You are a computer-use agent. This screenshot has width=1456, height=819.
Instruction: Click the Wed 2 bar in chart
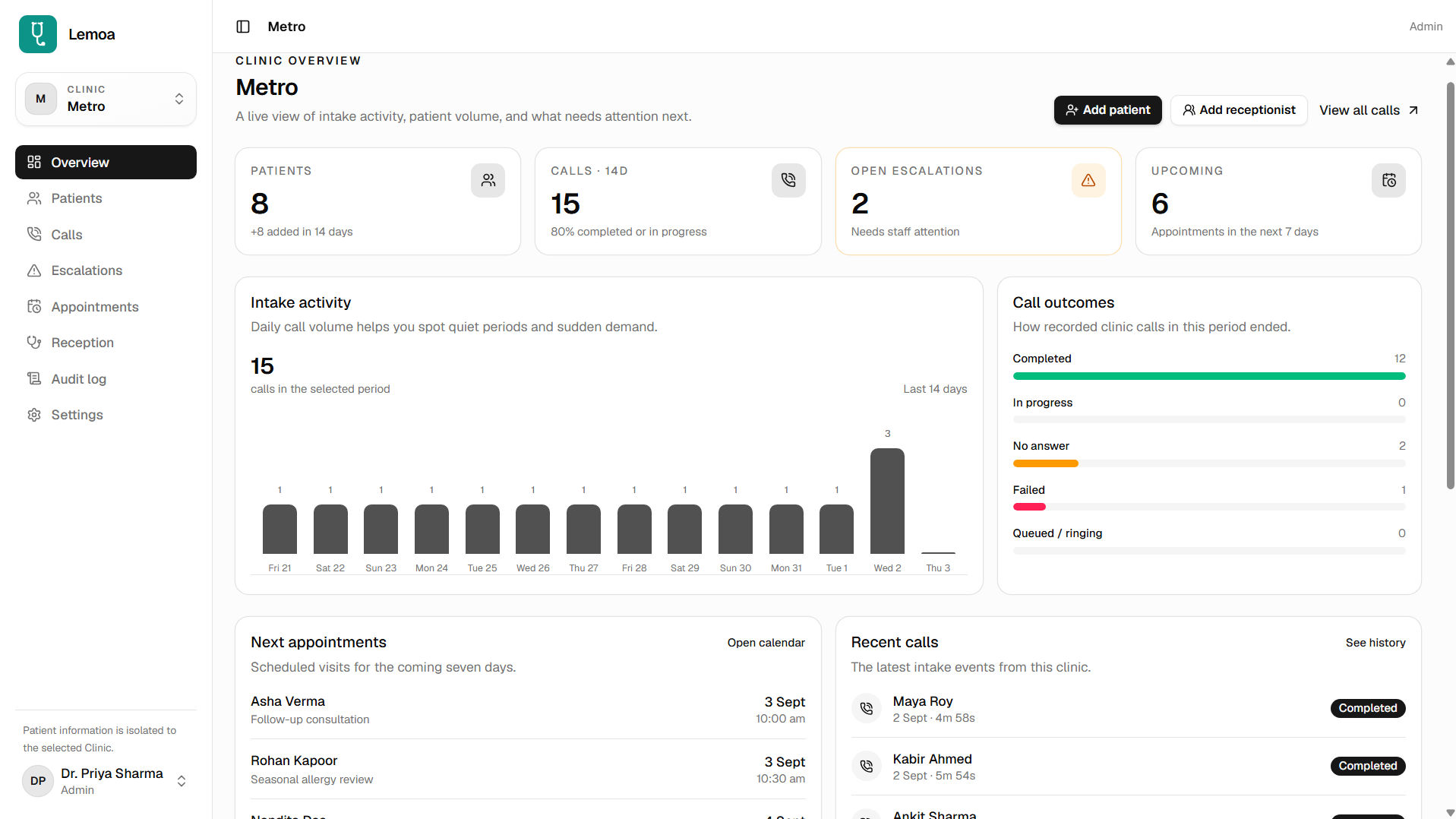(887, 501)
